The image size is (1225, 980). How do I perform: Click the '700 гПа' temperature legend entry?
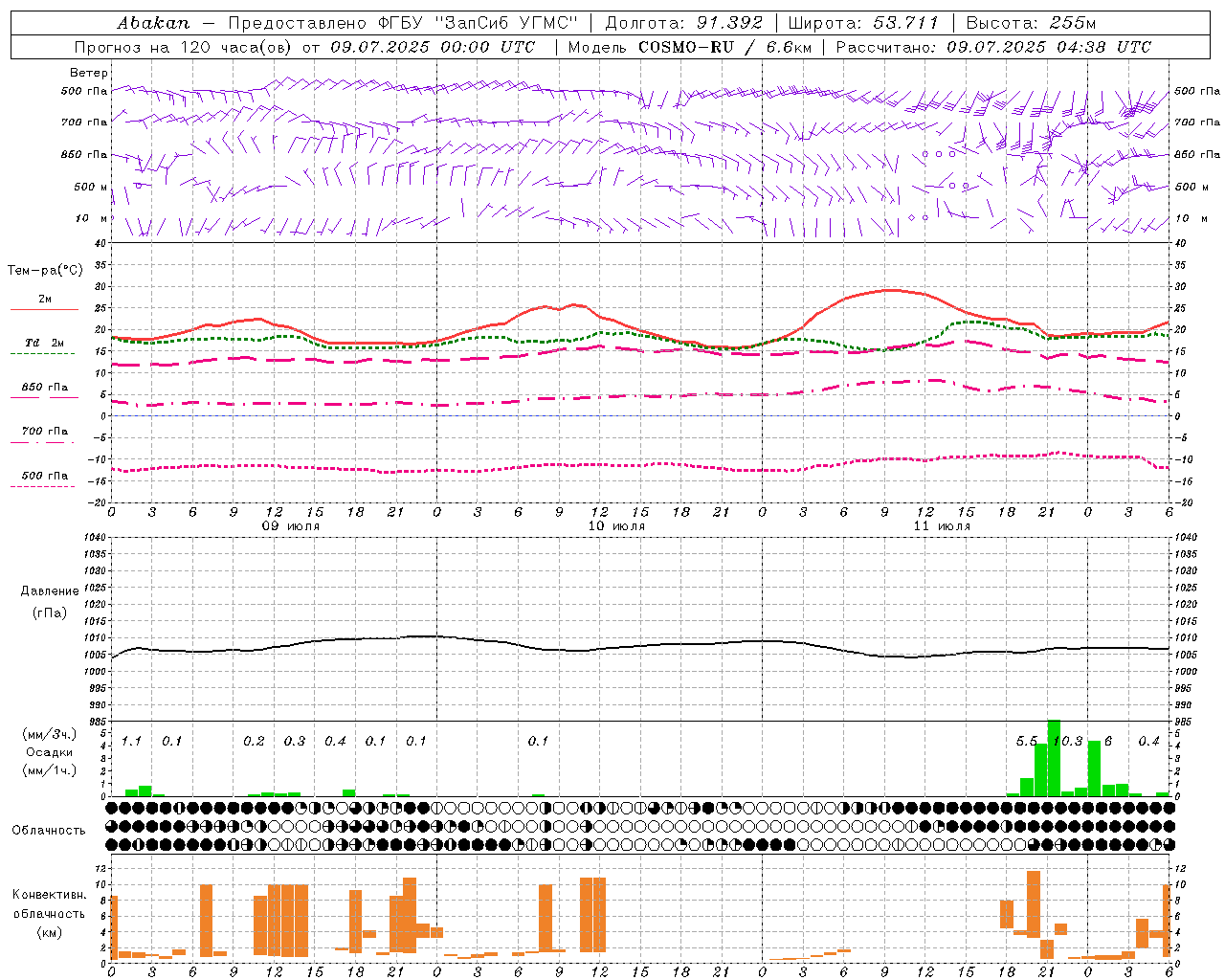(45, 432)
